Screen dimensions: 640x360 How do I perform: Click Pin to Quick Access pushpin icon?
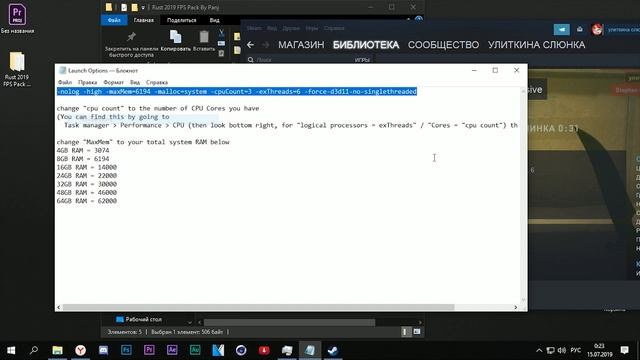[x=131, y=37]
